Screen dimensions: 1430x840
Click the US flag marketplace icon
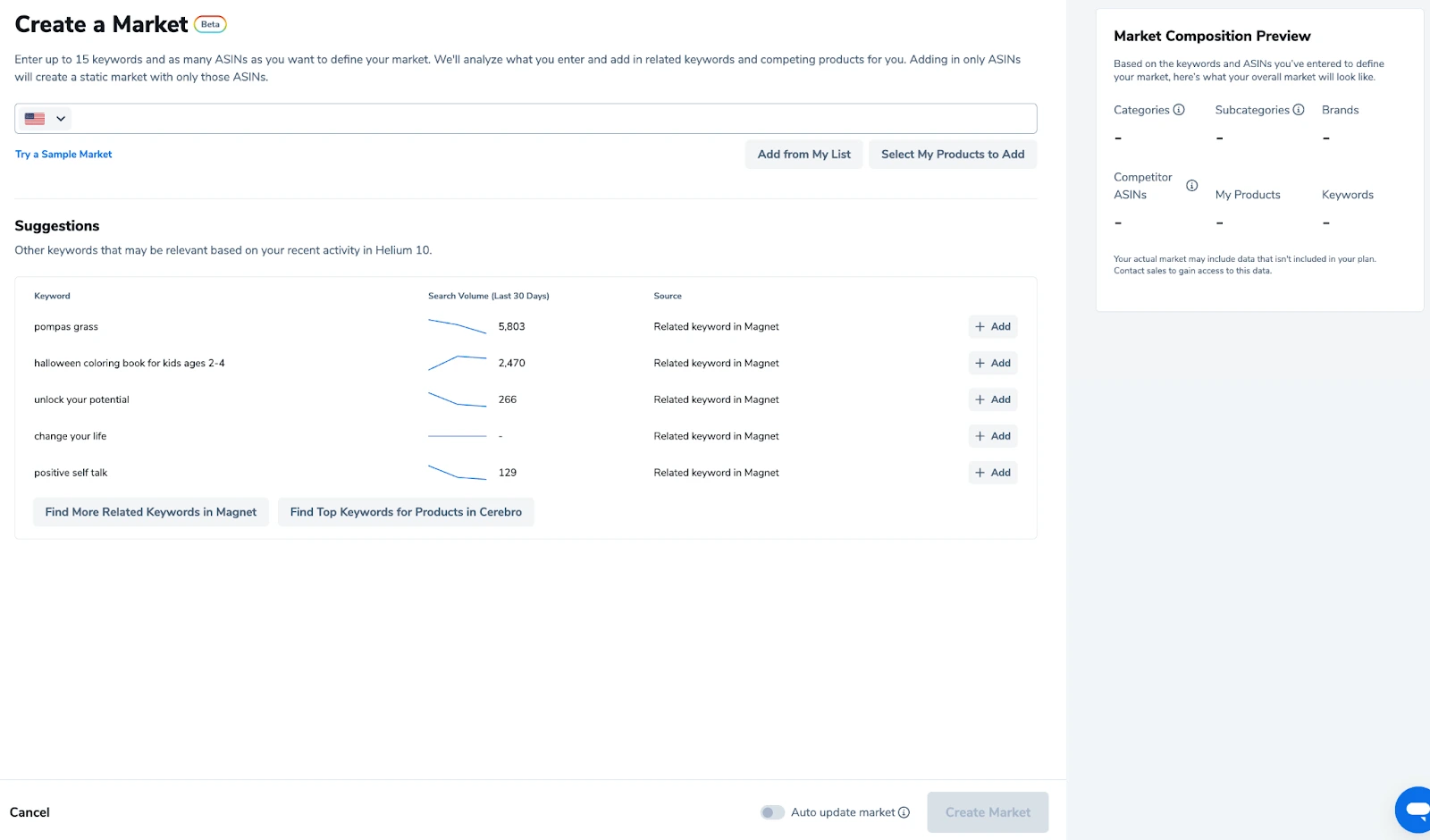pos(35,119)
